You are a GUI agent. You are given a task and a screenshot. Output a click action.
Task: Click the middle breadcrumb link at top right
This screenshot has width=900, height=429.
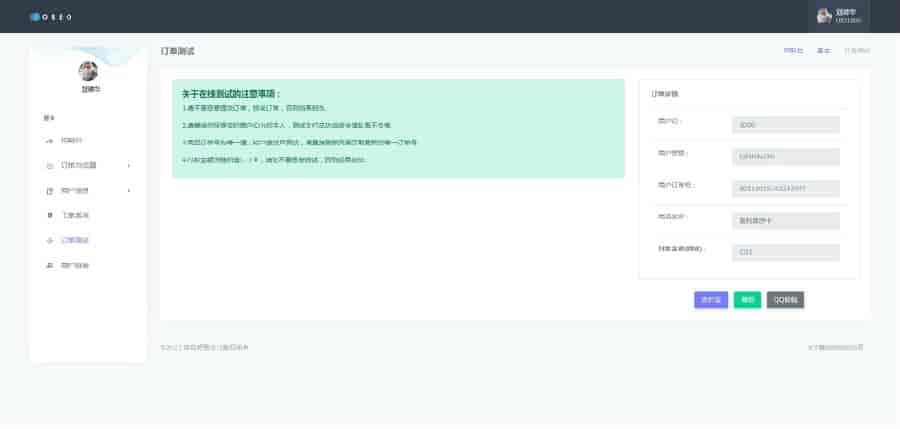coord(824,51)
